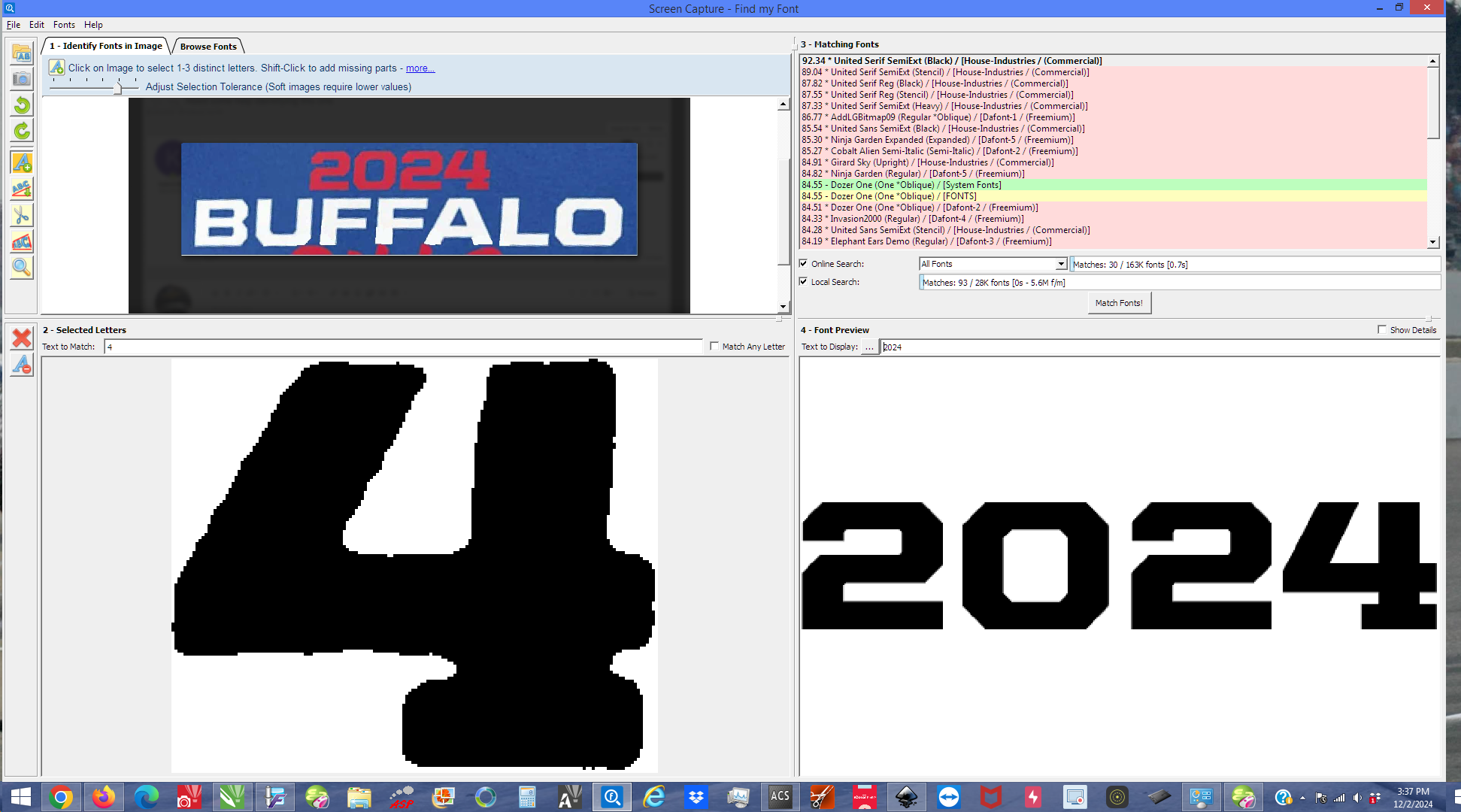Screen dimensions: 1461x812
Task: Click Find my Font taskbar icon
Action: (612, 797)
